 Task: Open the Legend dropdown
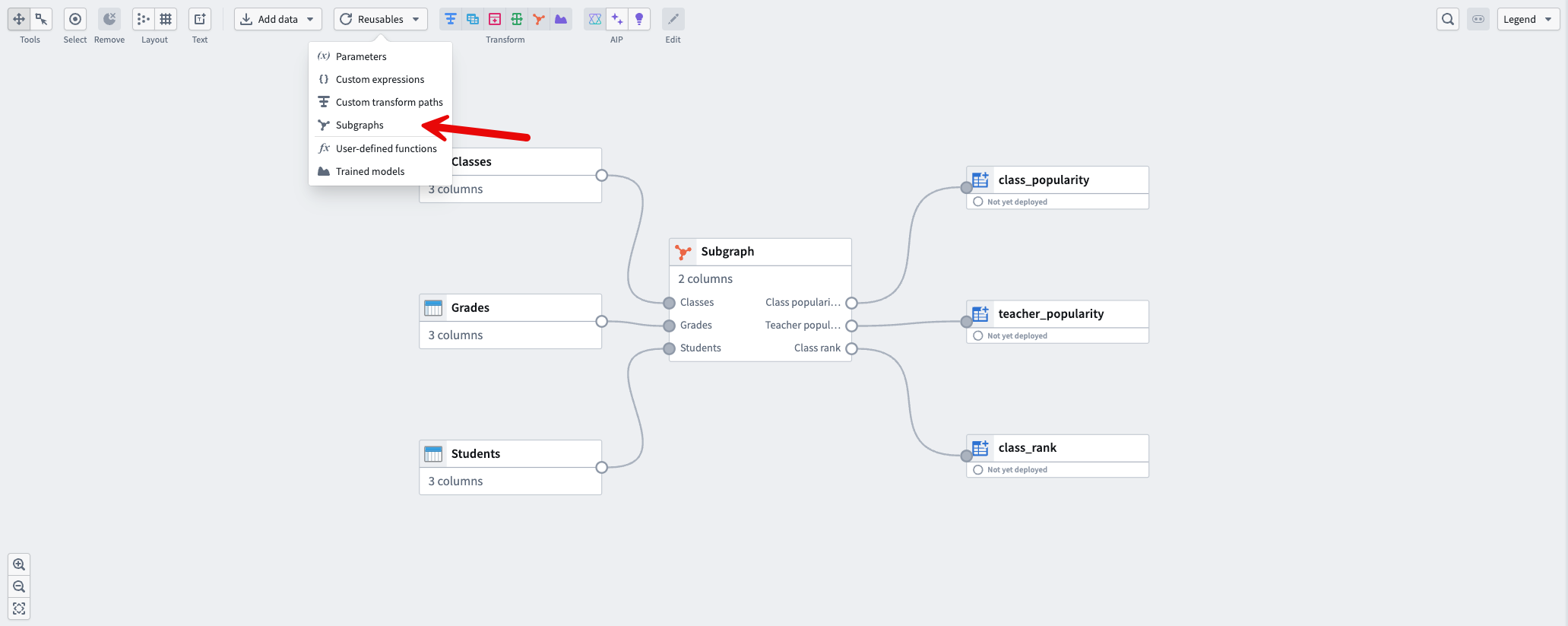(x=1528, y=19)
